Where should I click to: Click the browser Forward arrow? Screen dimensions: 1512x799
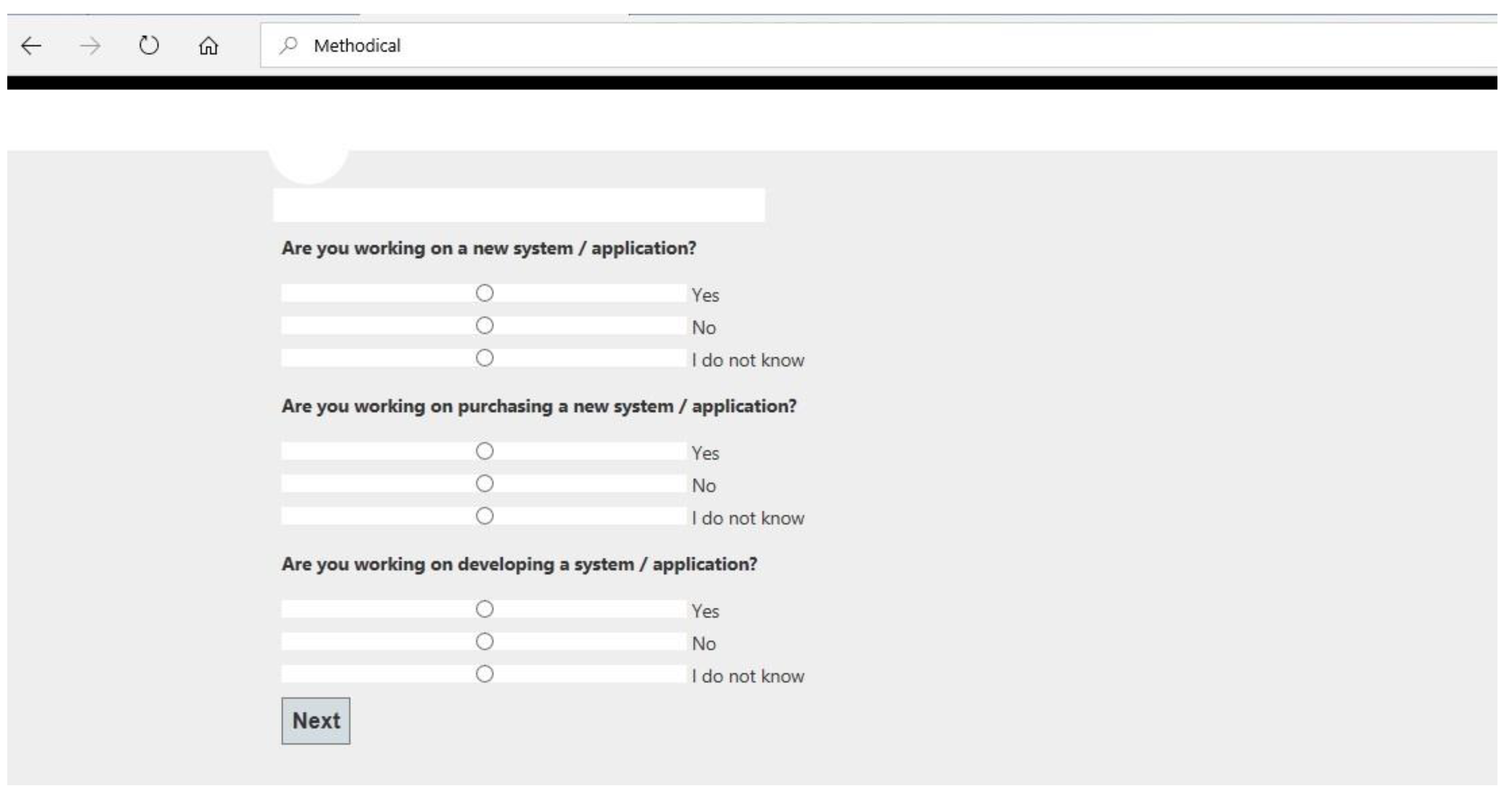click(x=90, y=46)
